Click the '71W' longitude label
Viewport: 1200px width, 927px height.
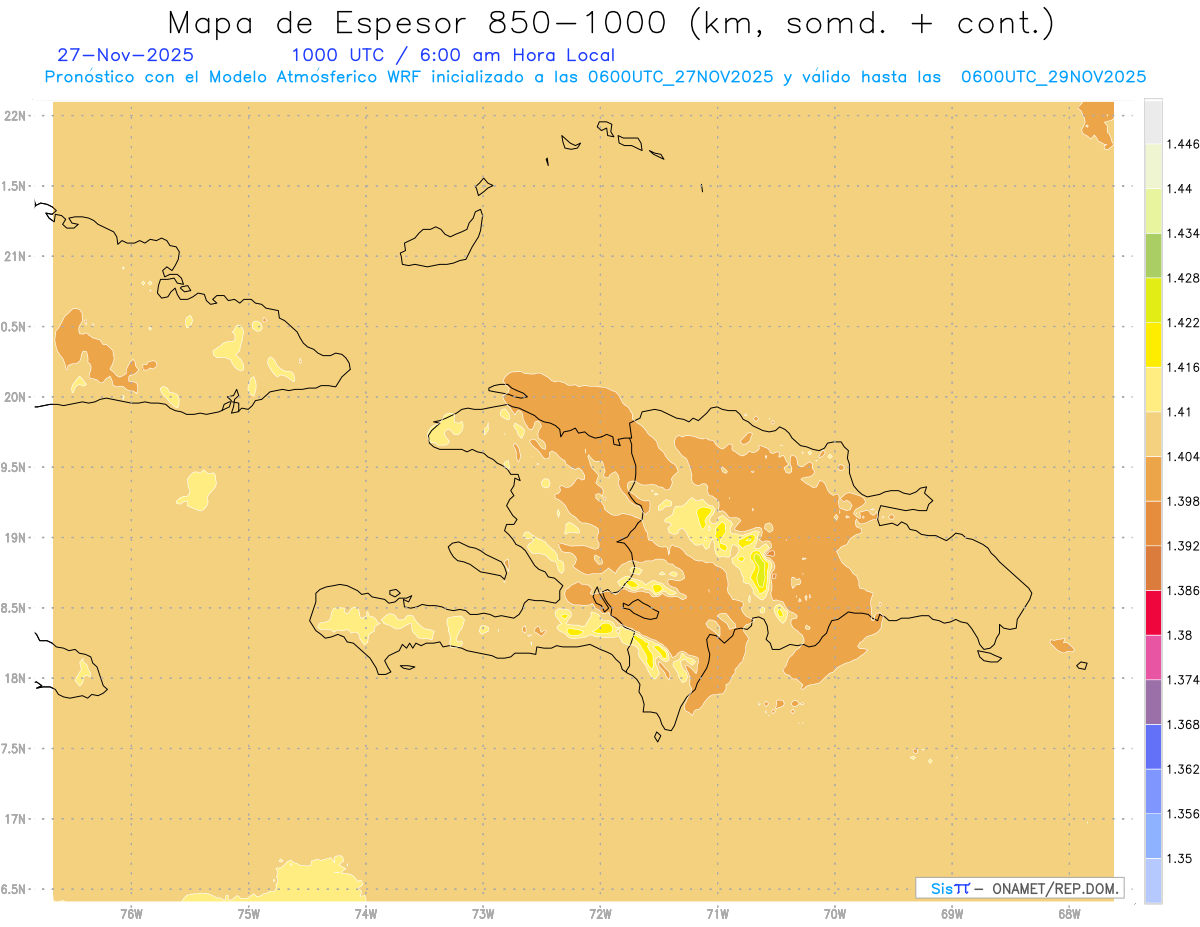tap(717, 915)
